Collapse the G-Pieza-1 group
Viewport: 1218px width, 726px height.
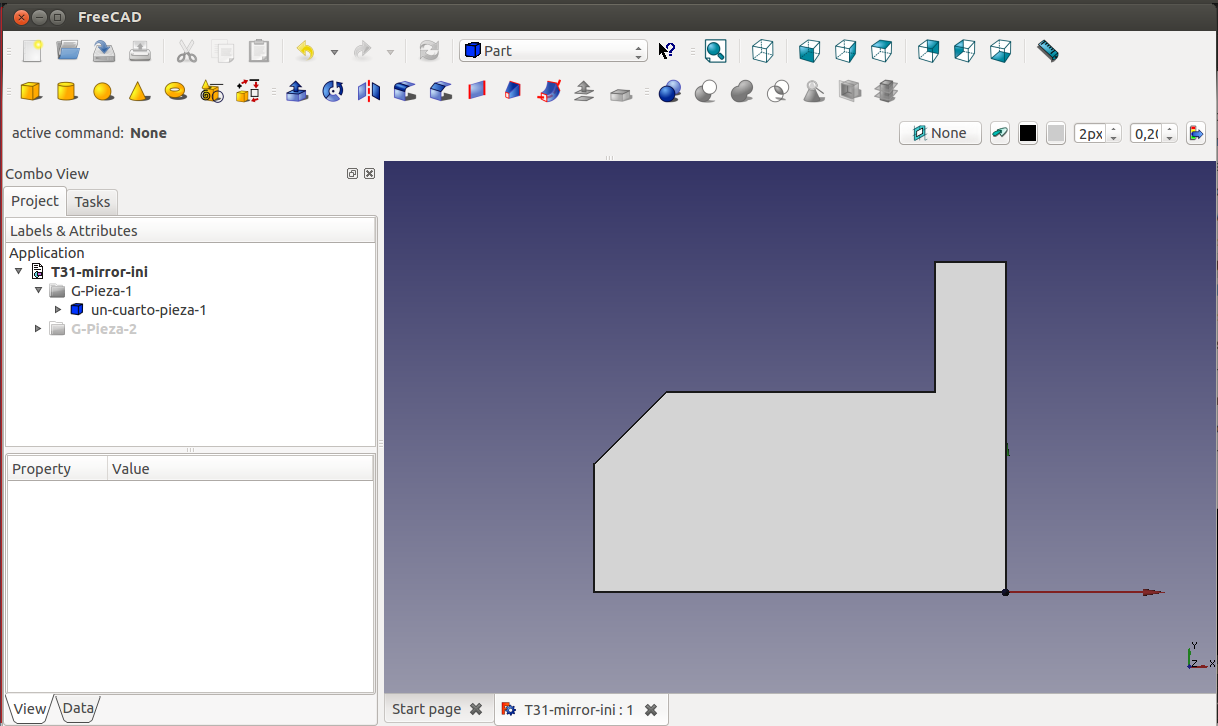(39, 291)
